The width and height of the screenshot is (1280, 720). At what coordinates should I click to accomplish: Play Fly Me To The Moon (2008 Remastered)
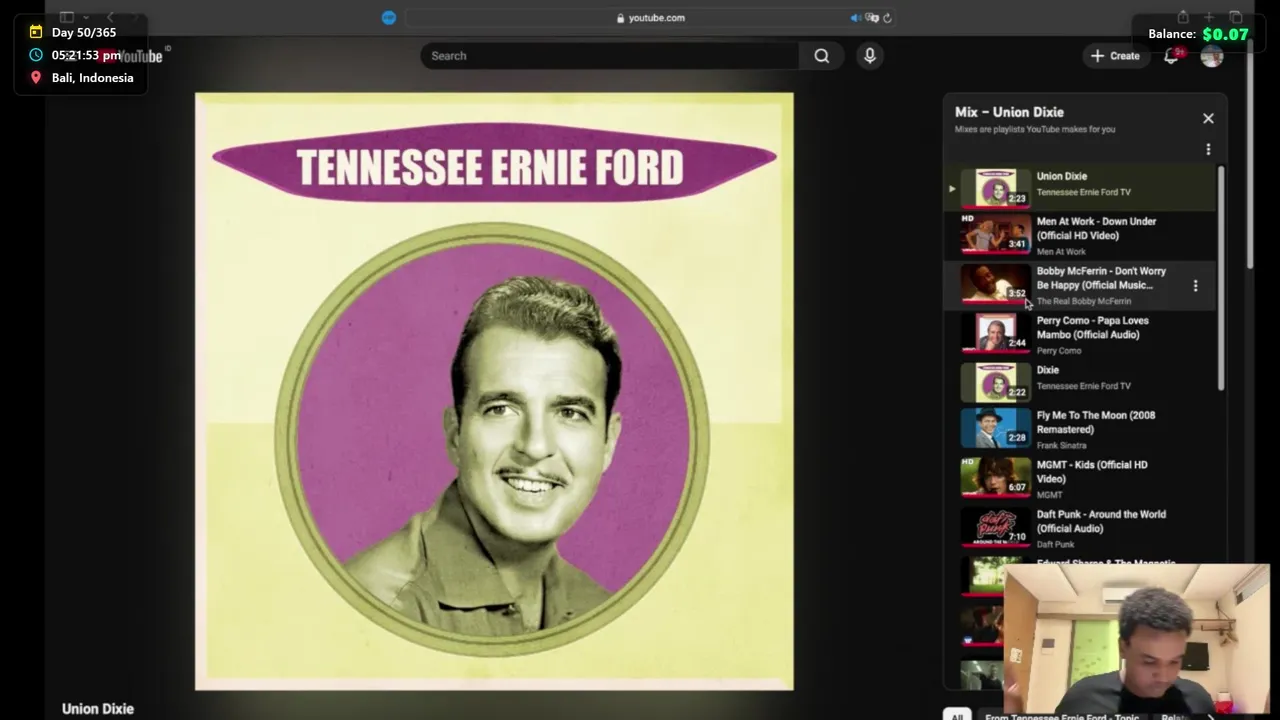click(1095, 422)
